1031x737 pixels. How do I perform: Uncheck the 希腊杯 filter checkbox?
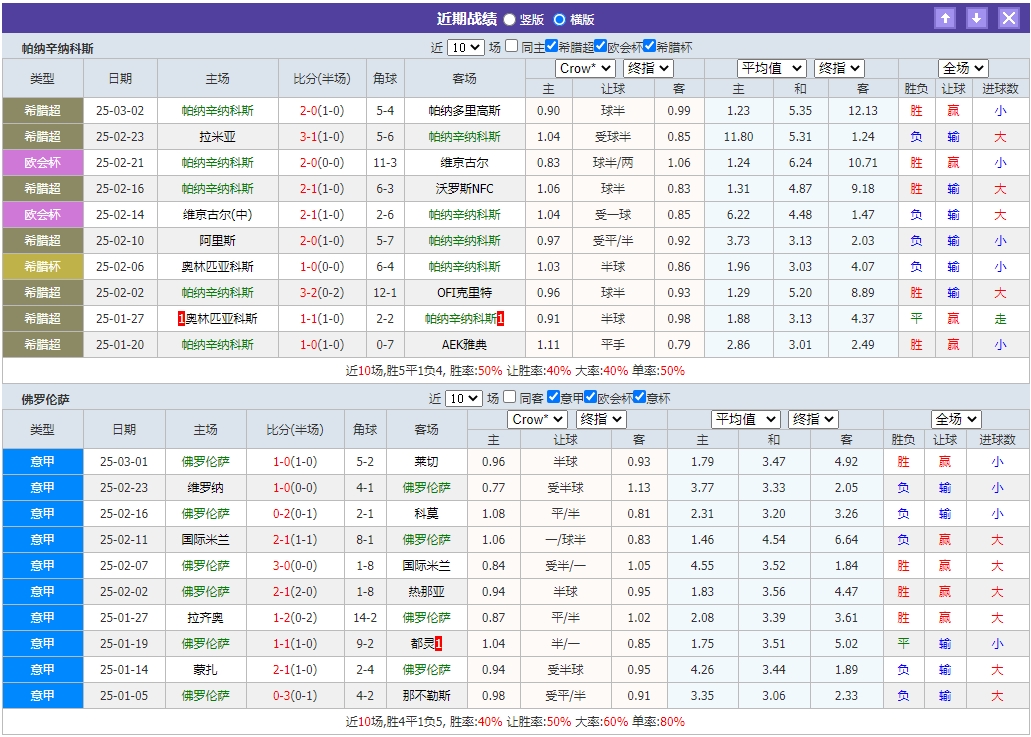(649, 45)
